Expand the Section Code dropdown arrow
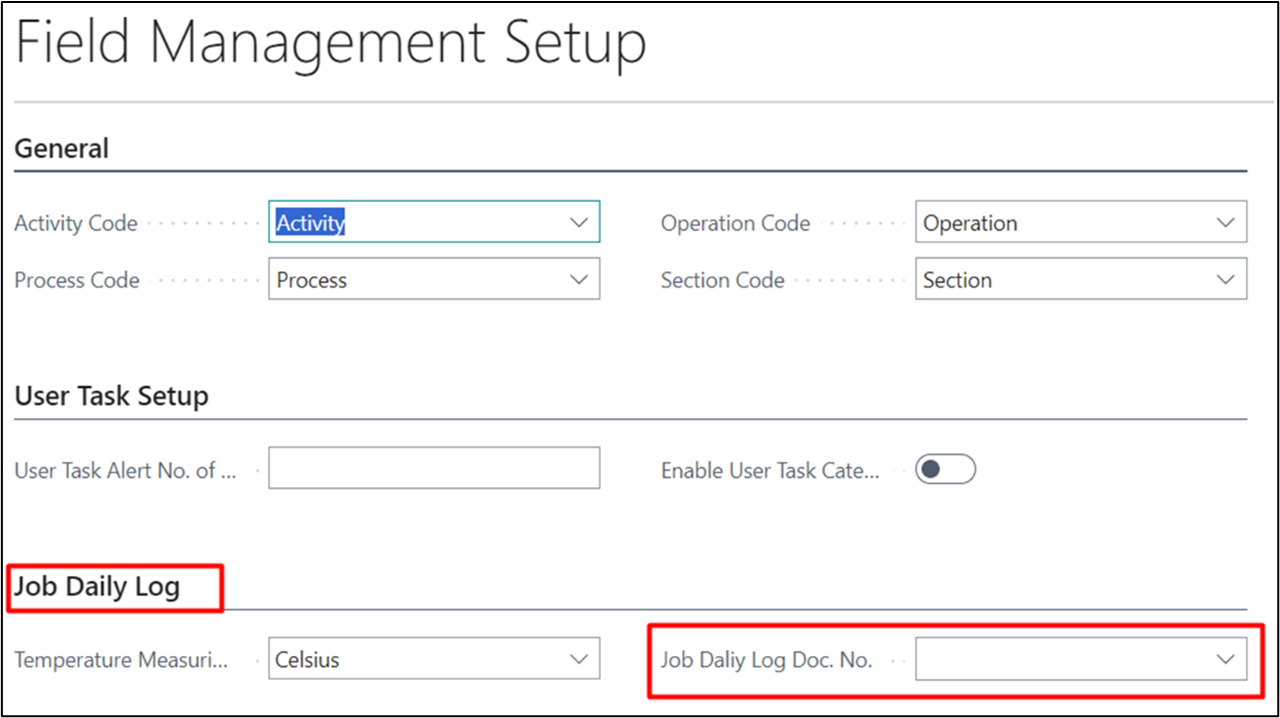The image size is (1280, 718). coord(1225,280)
